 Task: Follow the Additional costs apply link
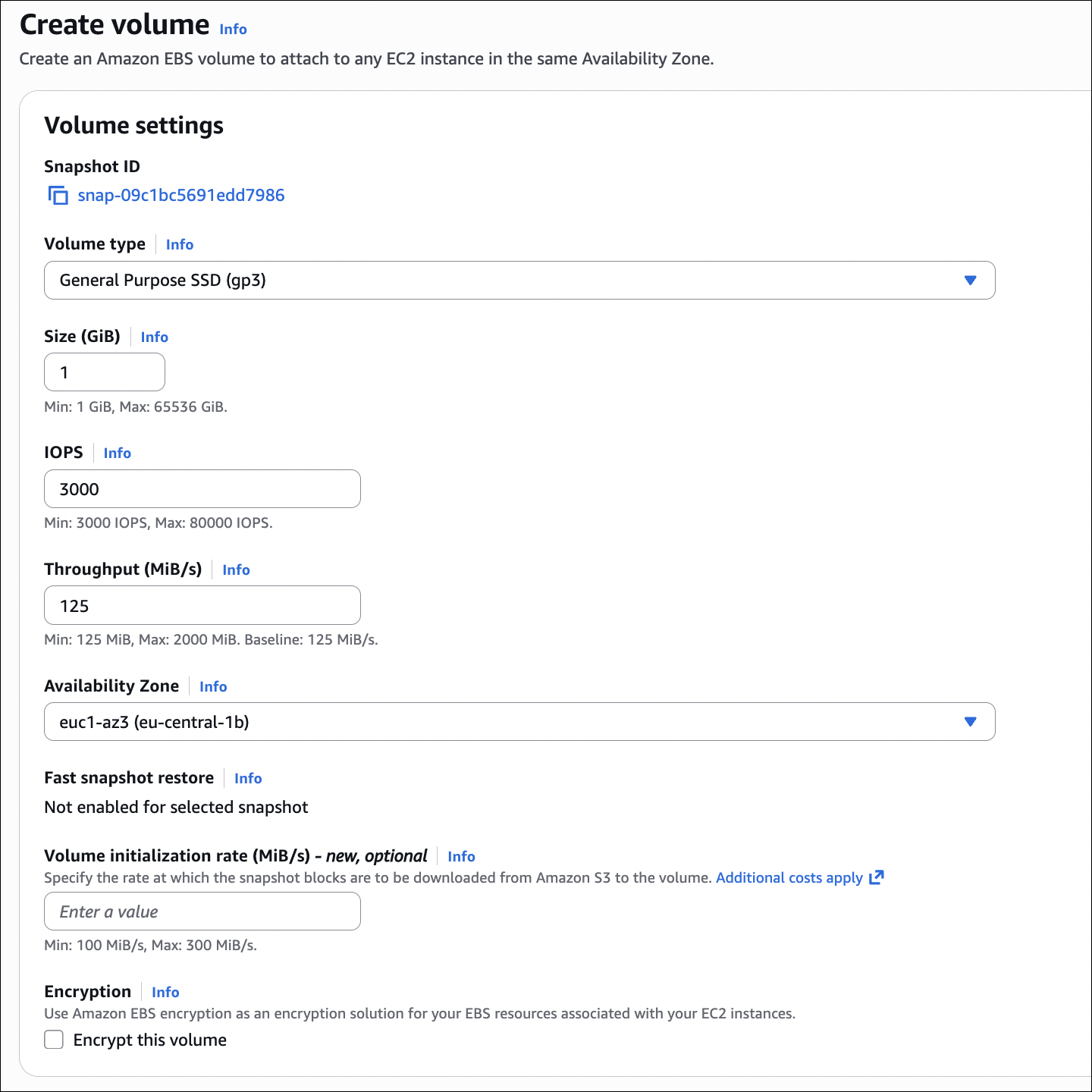[x=789, y=877]
